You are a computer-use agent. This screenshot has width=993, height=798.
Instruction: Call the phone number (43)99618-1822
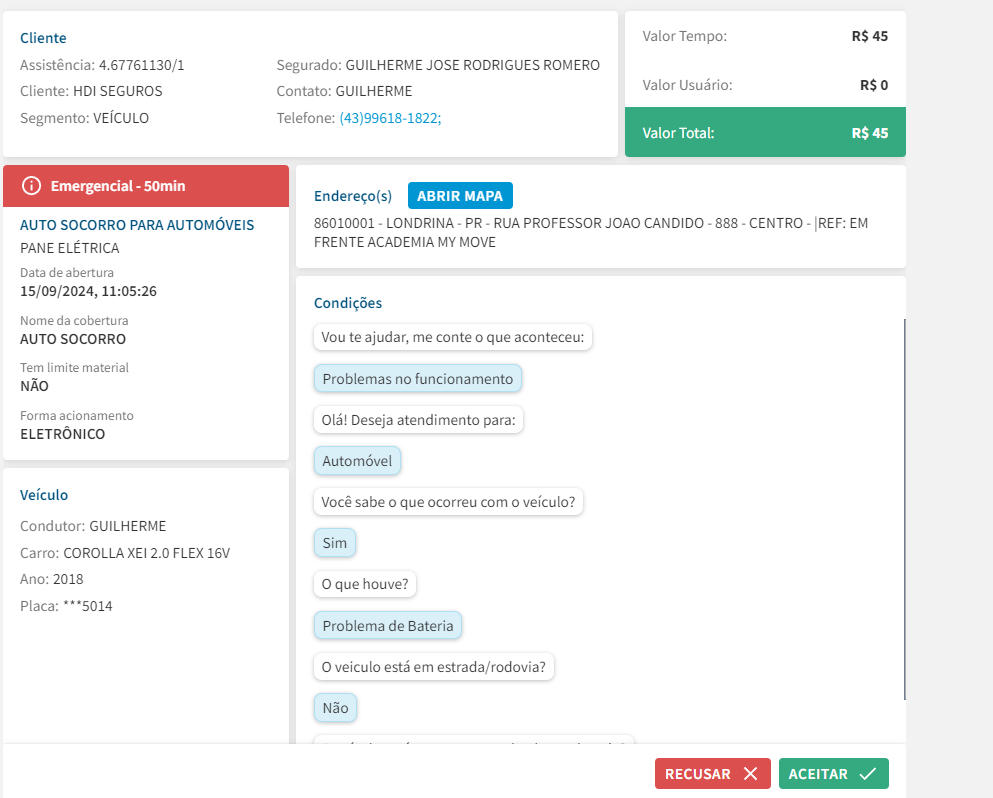(x=390, y=118)
